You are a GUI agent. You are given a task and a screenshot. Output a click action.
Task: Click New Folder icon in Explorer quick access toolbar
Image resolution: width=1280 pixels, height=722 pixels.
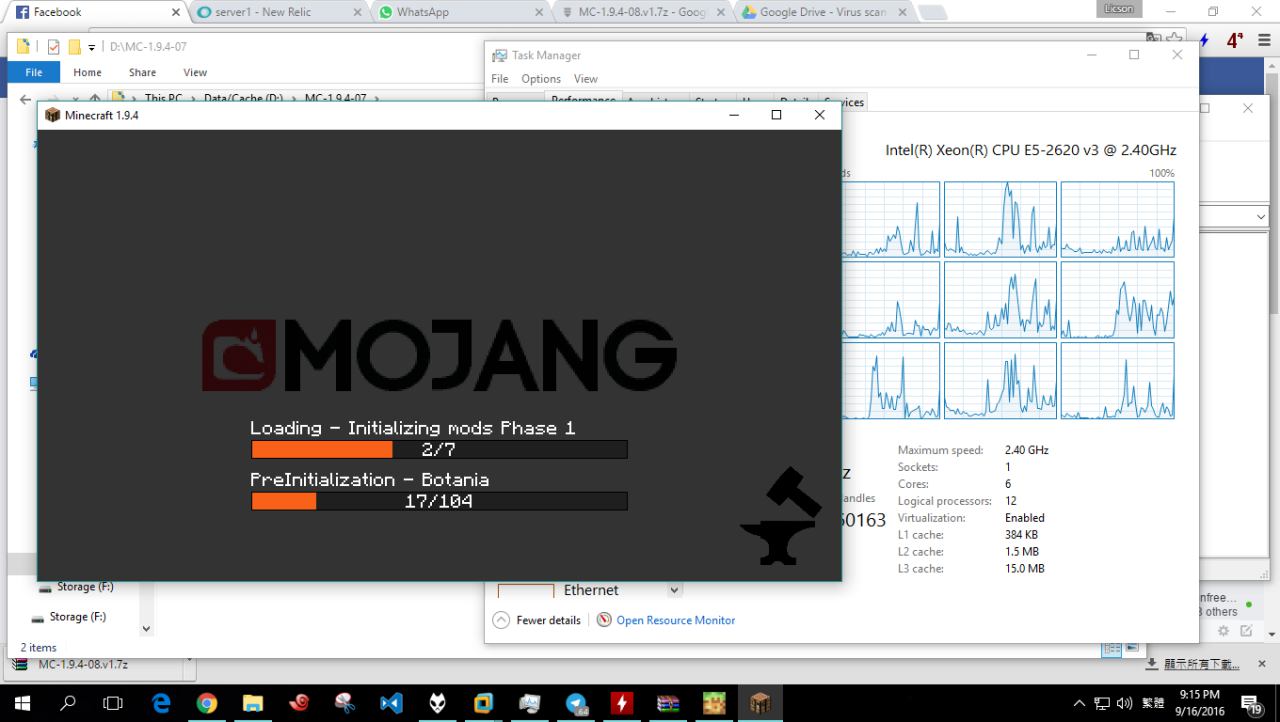click(x=74, y=47)
